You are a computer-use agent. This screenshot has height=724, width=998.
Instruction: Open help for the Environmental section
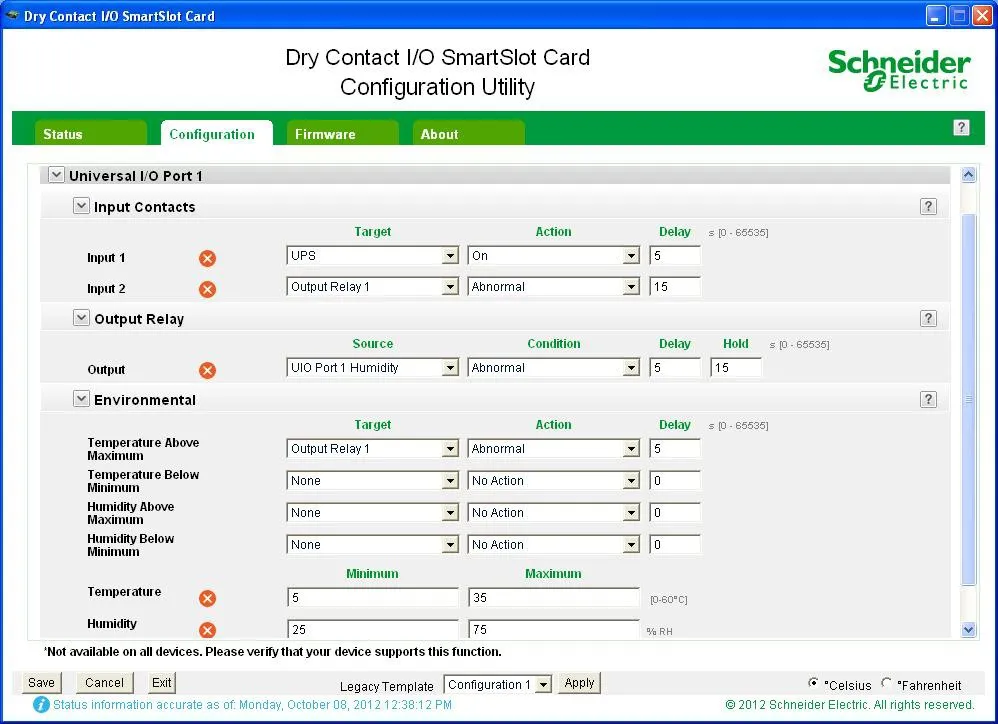(928, 398)
